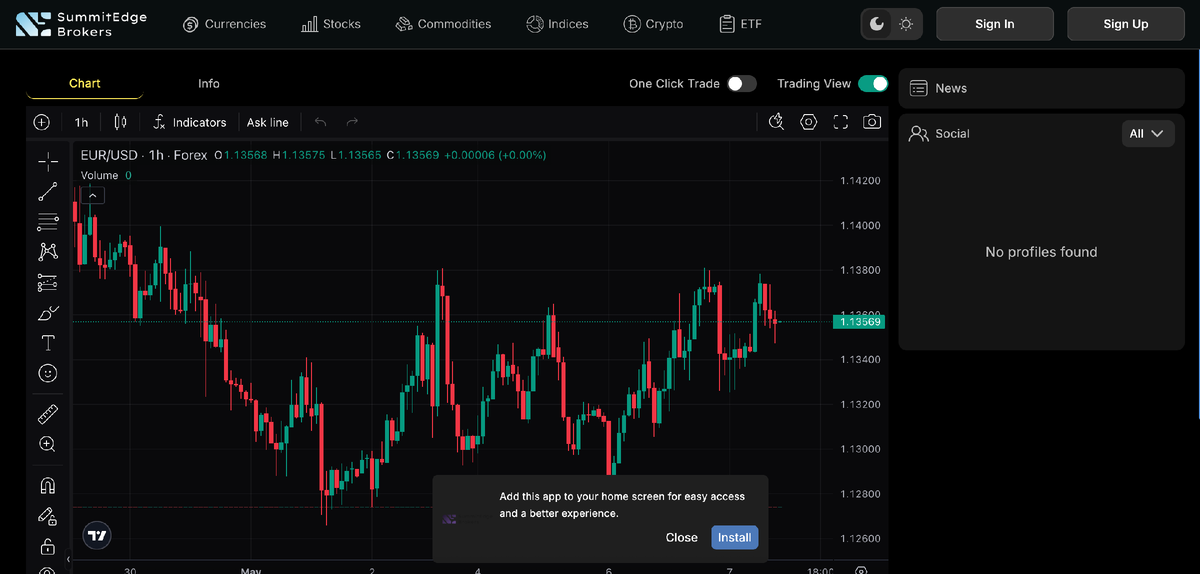Click the Social panel header

click(x=940, y=133)
